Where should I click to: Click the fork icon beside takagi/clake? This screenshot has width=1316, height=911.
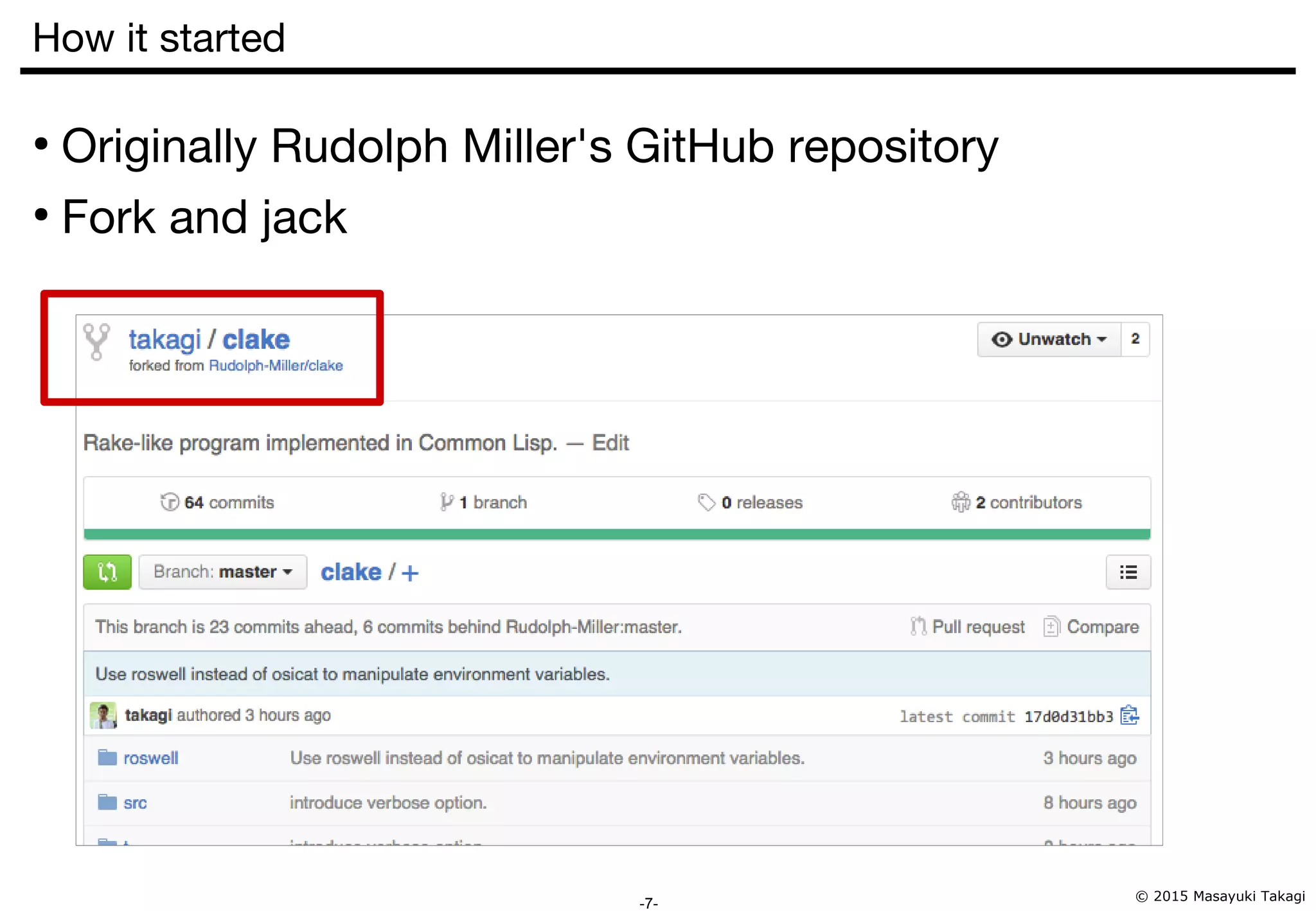[96, 341]
